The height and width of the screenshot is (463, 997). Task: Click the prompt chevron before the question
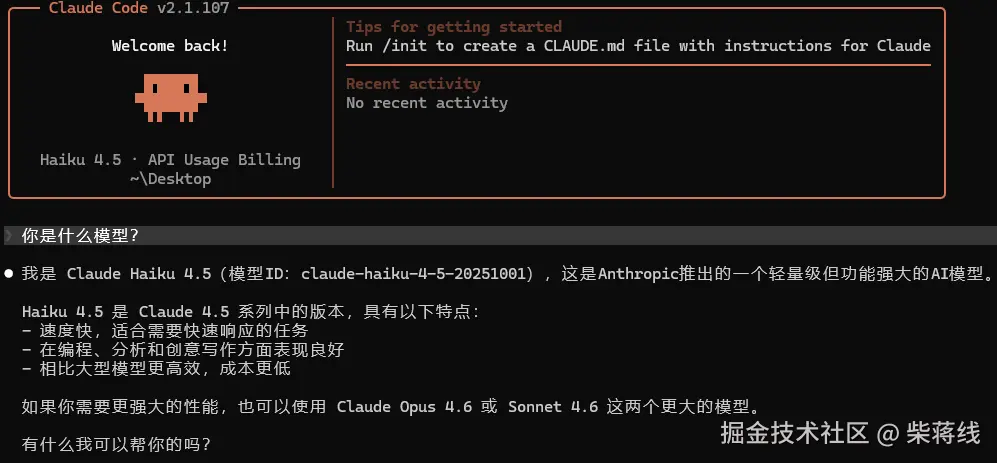coord(9,236)
